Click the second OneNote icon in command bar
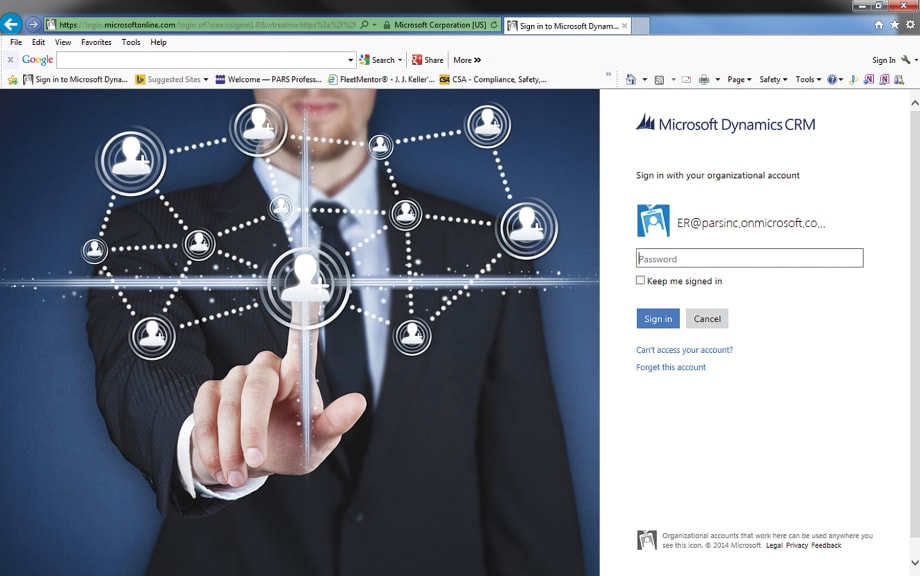This screenshot has height=576, width=920. [x=884, y=79]
